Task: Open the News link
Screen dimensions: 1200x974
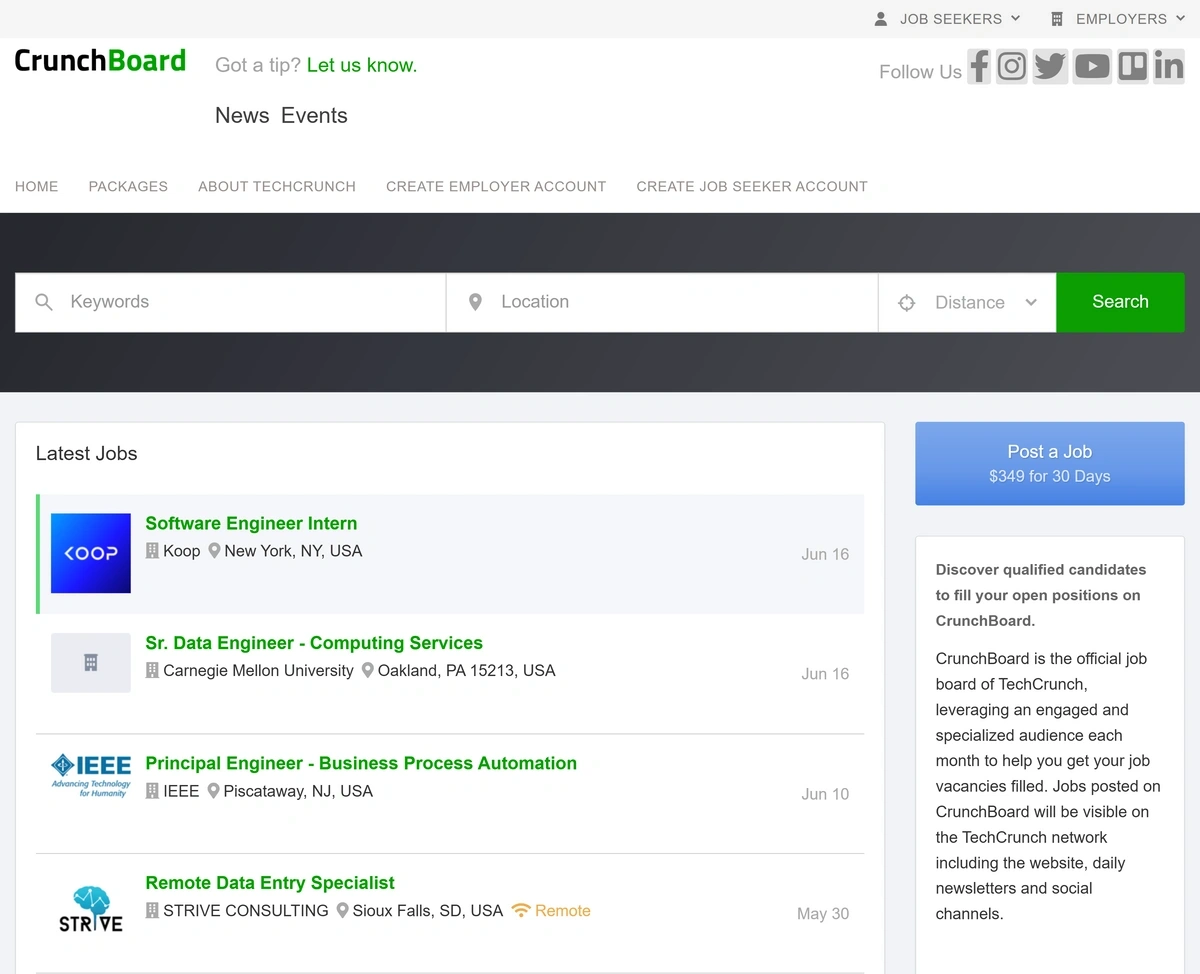Action: (x=242, y=116)
